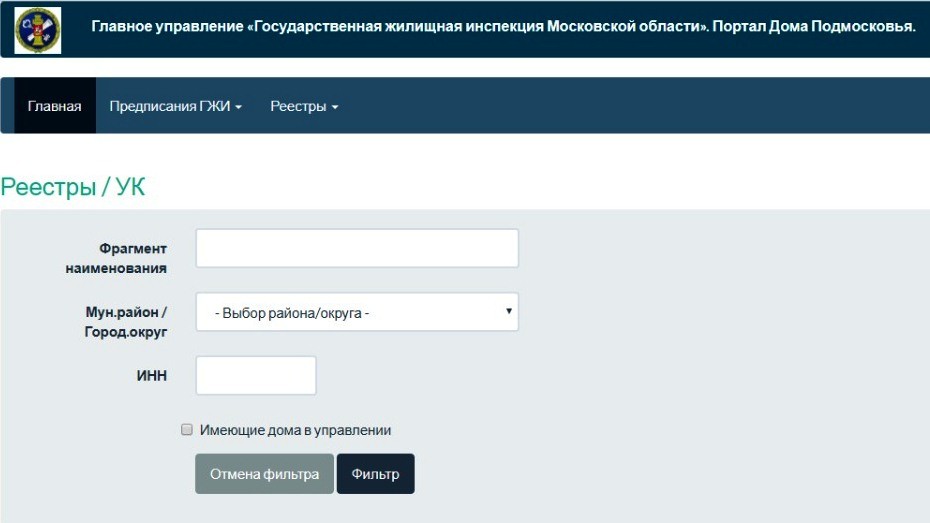Screen dimensions: 930x523
Task: Open the Предписания ГЖИ menu
Action: [176, 106]
